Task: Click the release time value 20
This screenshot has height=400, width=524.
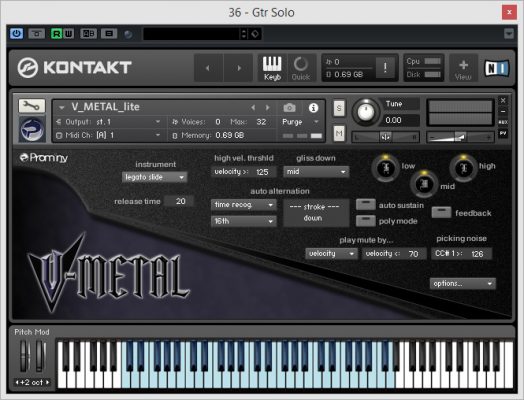Action: coord(180,201)
